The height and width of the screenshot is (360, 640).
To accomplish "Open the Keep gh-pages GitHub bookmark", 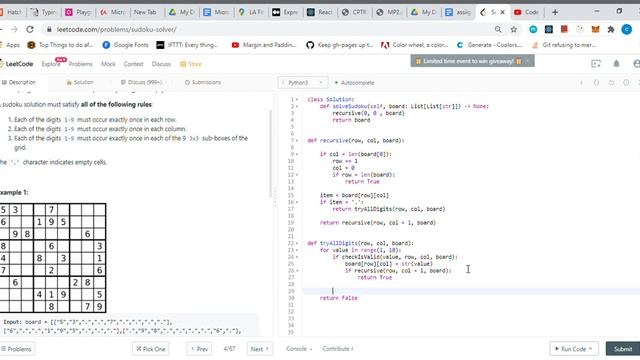I will [340, 45].
